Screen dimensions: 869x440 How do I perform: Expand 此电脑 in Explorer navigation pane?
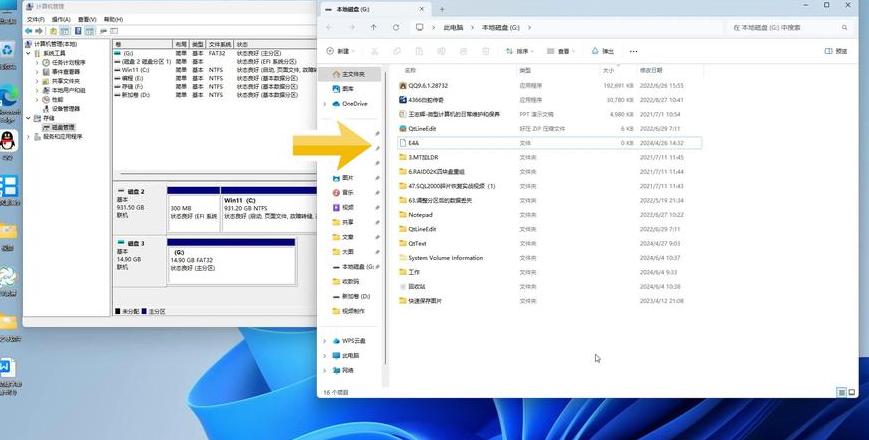[325, 355]
